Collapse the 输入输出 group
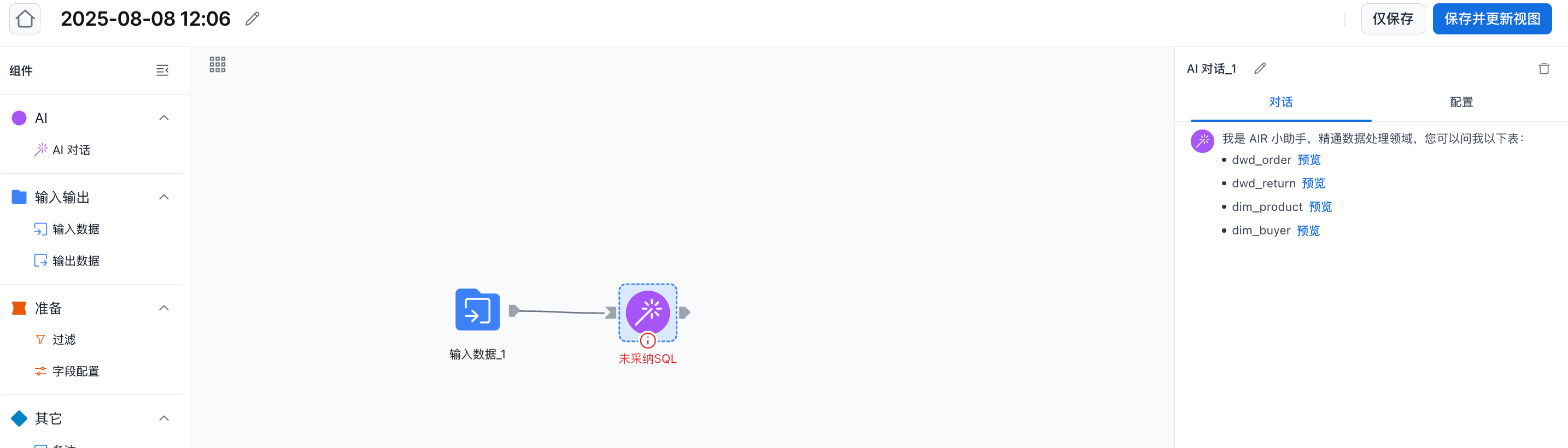1568x448 pixels. [x=163, y=197]
